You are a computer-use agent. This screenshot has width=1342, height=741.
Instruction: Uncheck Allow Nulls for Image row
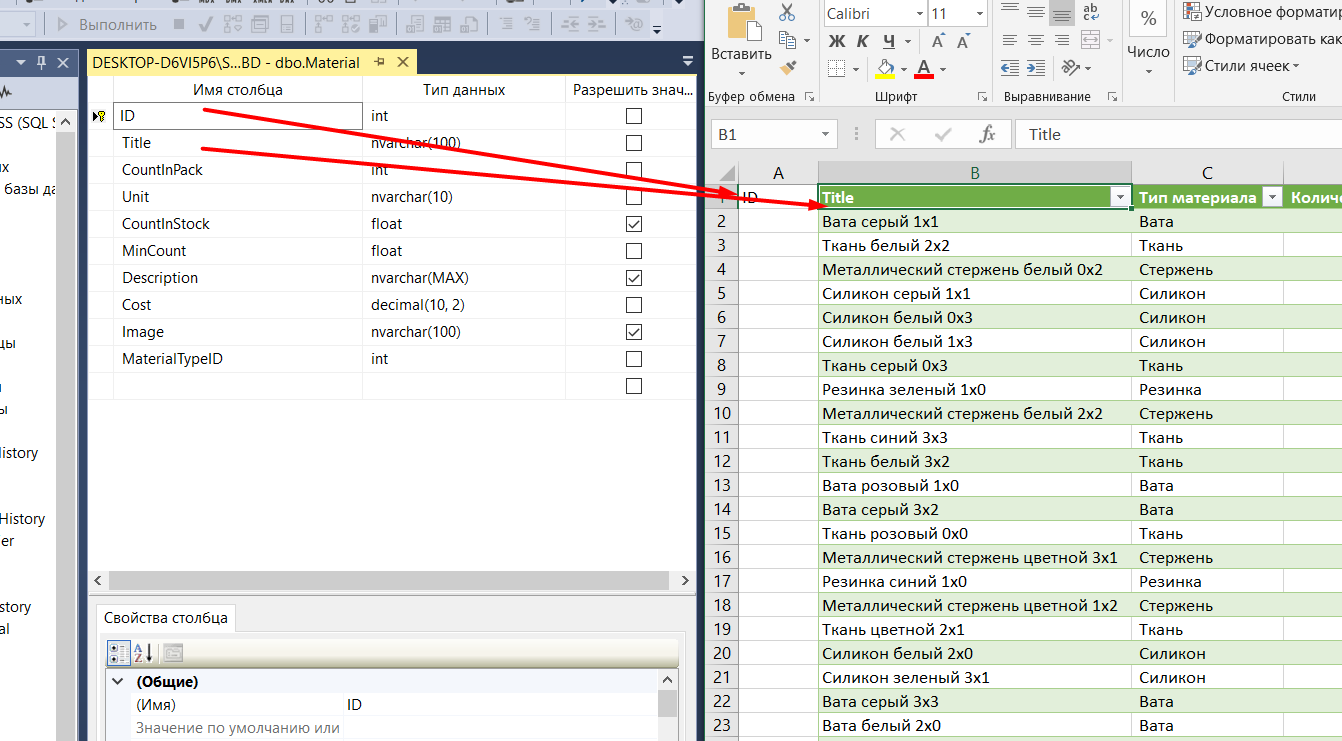(633, 332)
